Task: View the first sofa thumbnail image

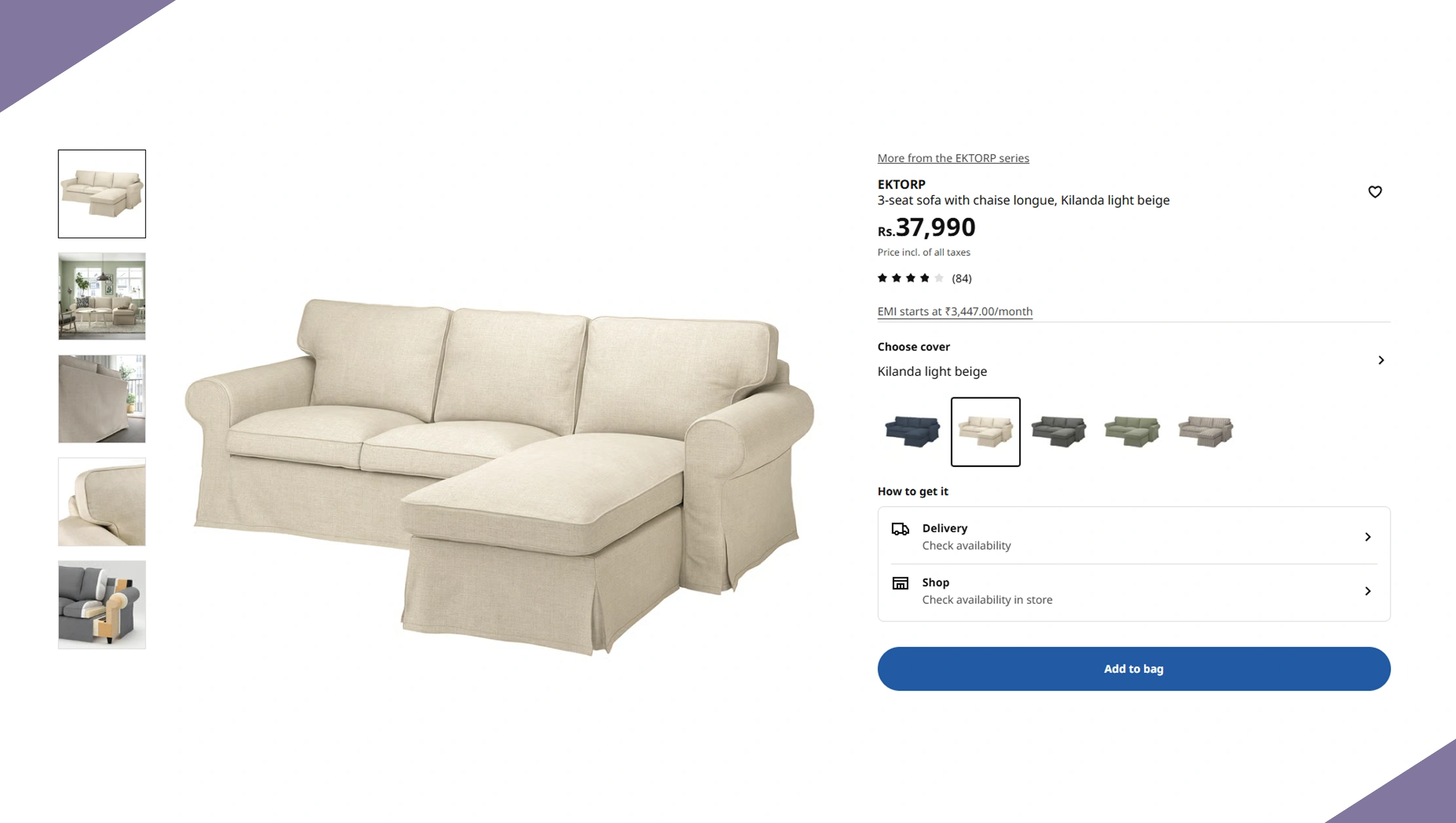Action: point(102,194)
